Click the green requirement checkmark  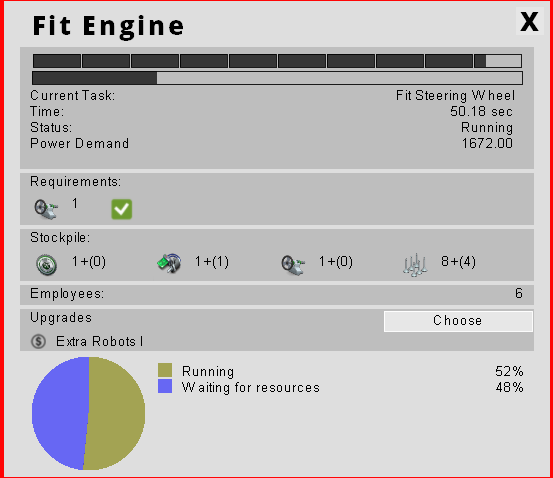[122, 209]
